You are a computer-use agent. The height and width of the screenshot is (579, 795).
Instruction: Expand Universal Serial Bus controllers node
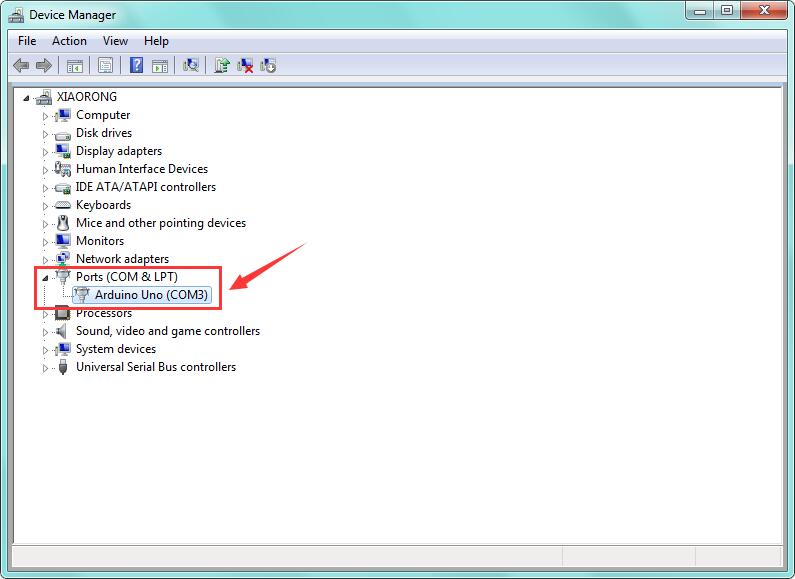[45, 369]
